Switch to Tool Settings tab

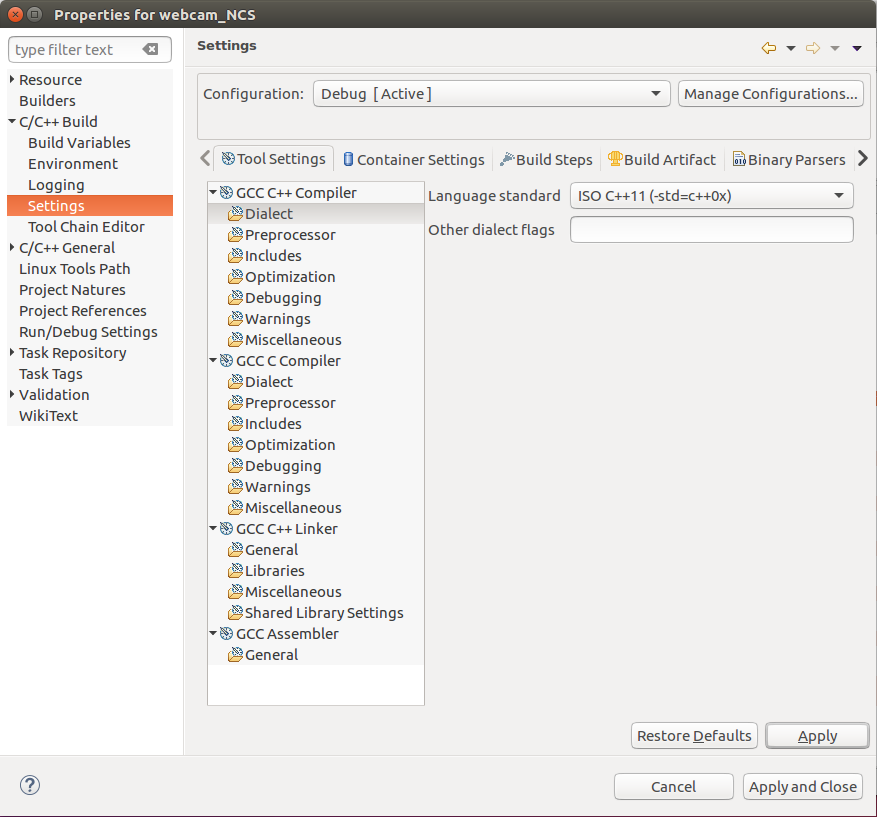(x=274, y=159)
